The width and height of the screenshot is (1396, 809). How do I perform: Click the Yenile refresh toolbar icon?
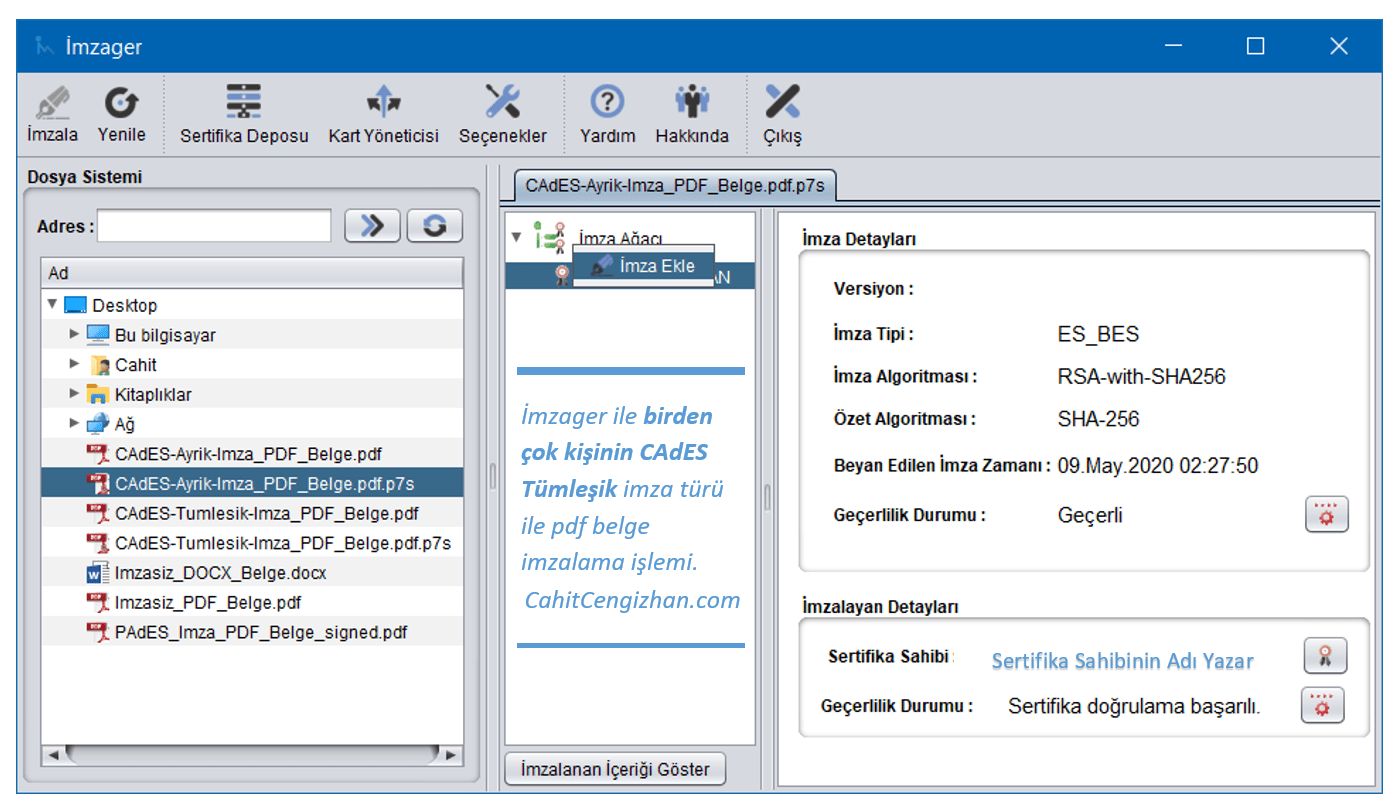(121, 114)
